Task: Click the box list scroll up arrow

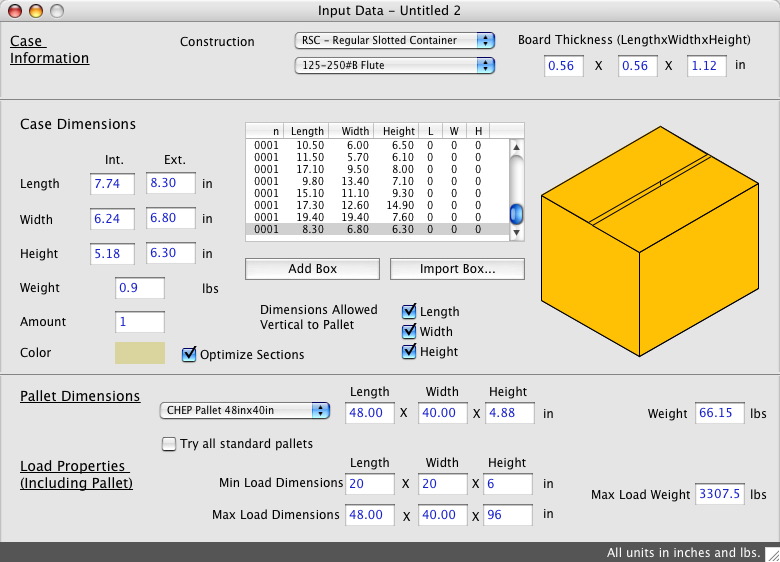Action: [x=516, y=147]
